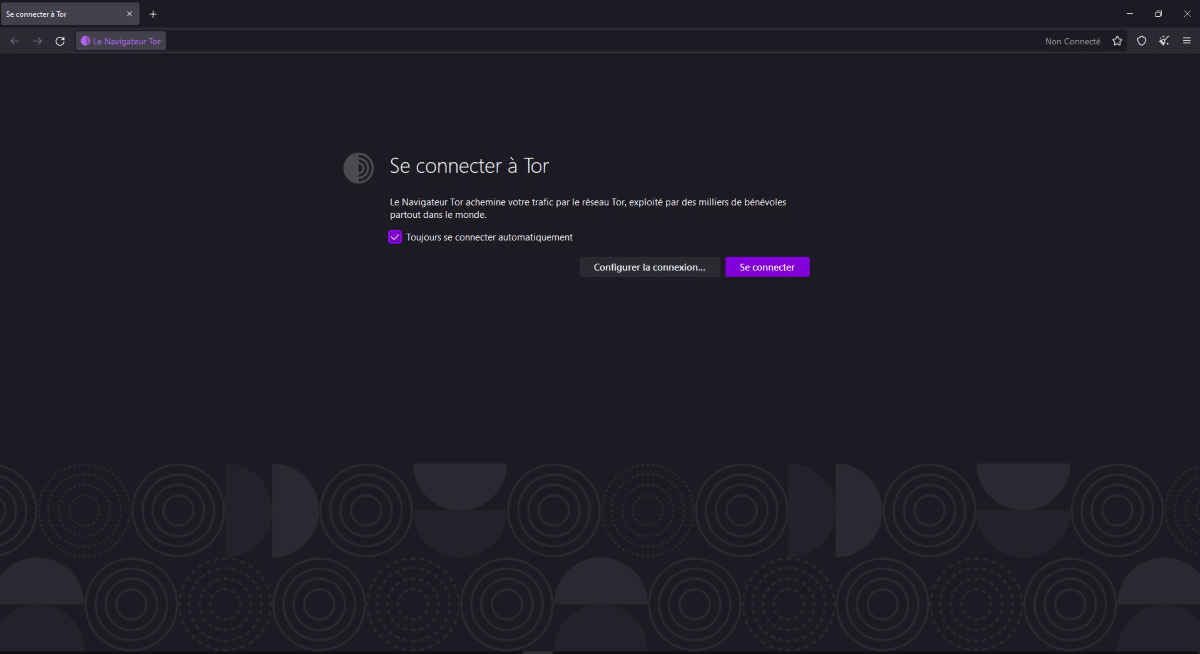Click into the URL address bar
The image size is (1200, 654).
click(x=600, y=41)
